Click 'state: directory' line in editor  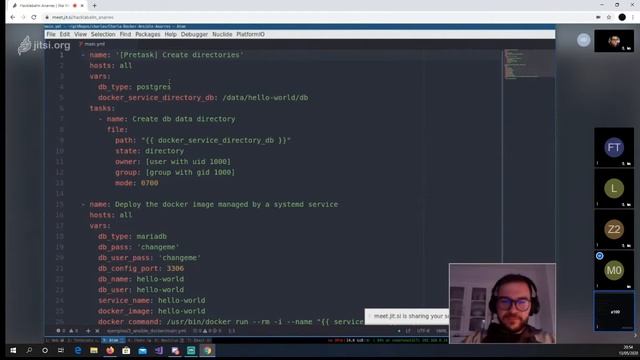pyautogui.click(x=149, y=151)
